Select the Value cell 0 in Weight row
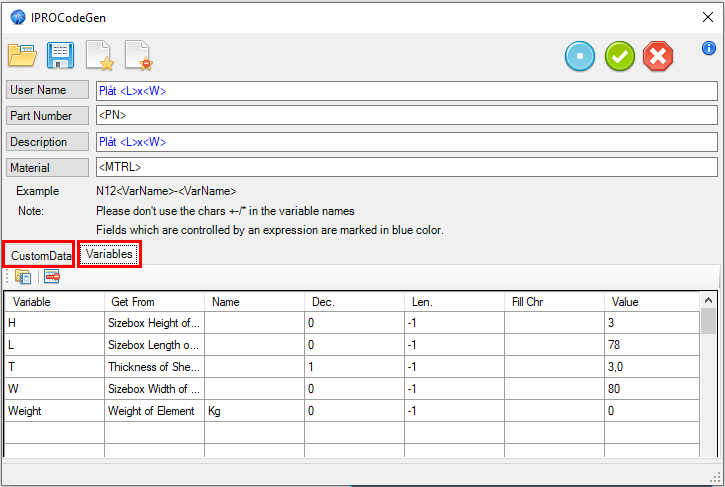Screen dimensions: 725x487 (651, 411)
